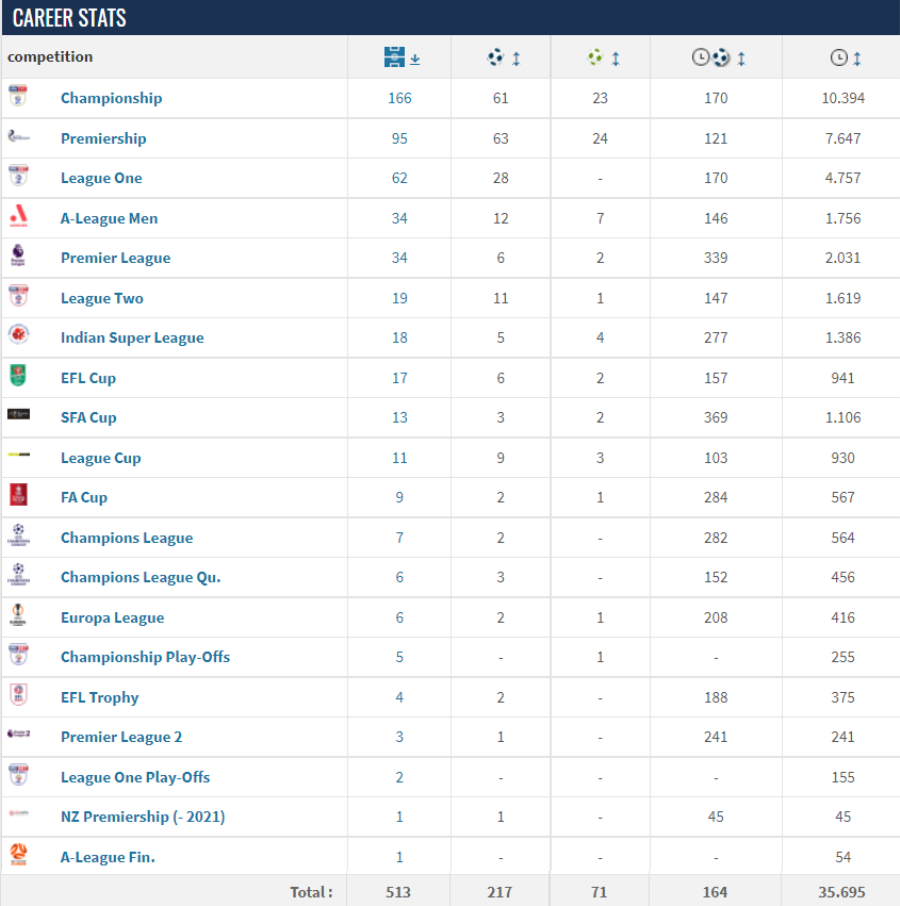Image resolution: width=900 pixels, height=906 pixels.
Task: Open the Champions League competition link
Action: pyautogui.click(x=126, y=538)
